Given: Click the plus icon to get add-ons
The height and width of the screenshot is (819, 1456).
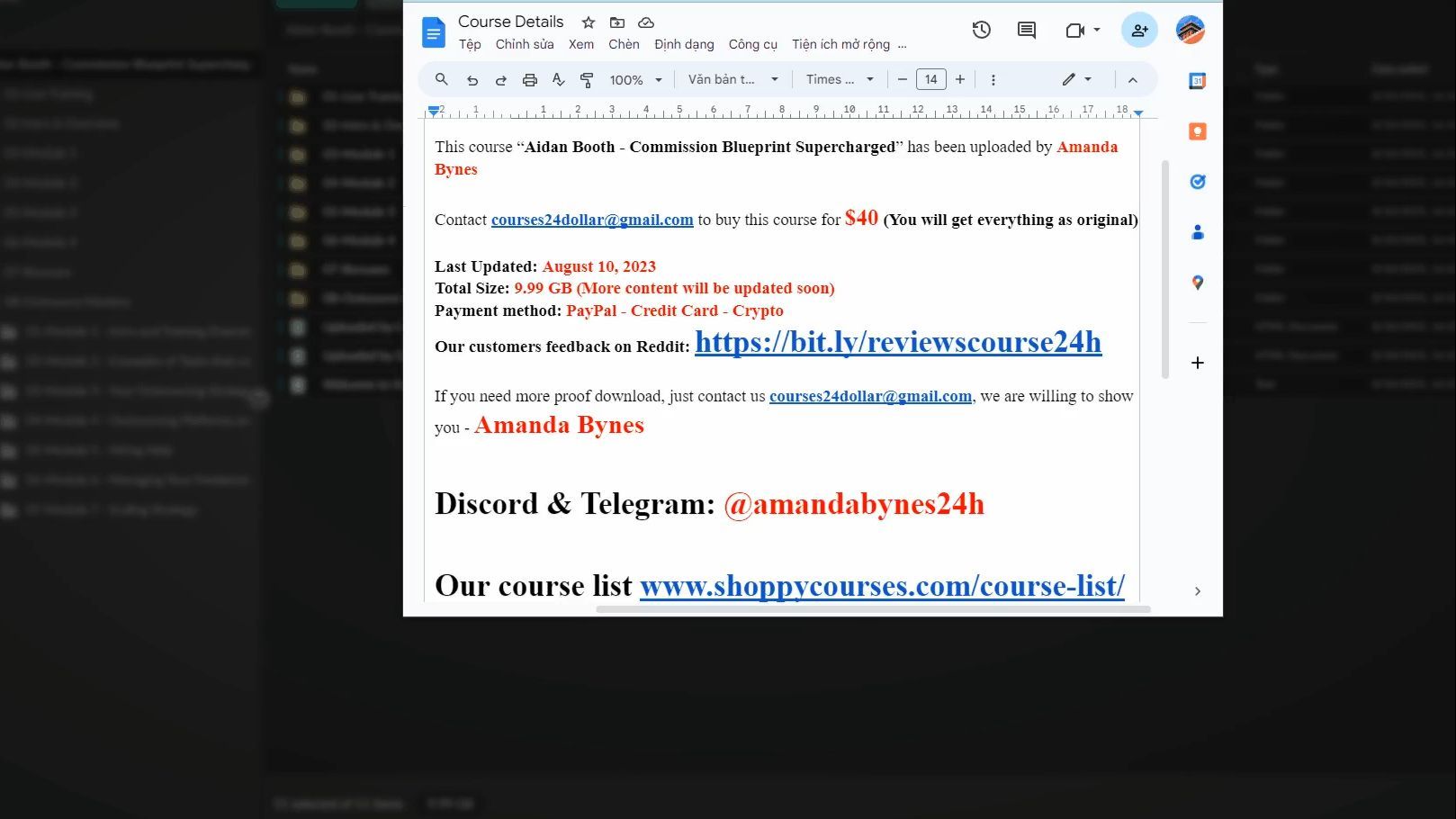Looking at the screenshot, I should pos(1198,363).
